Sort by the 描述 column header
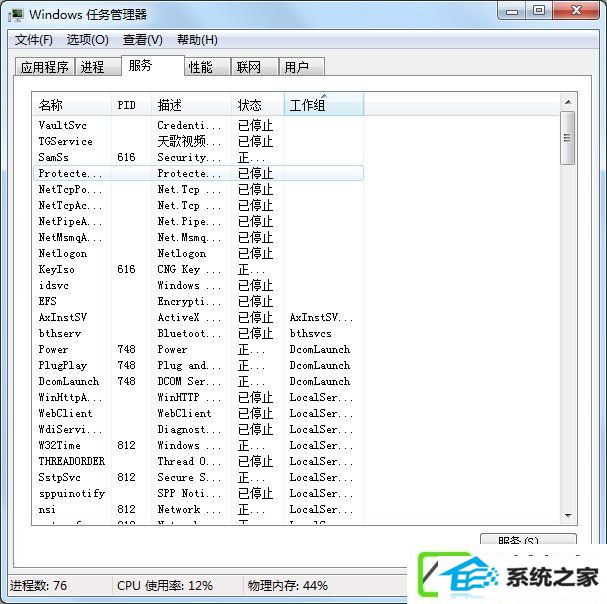 (x=192, y=105)
